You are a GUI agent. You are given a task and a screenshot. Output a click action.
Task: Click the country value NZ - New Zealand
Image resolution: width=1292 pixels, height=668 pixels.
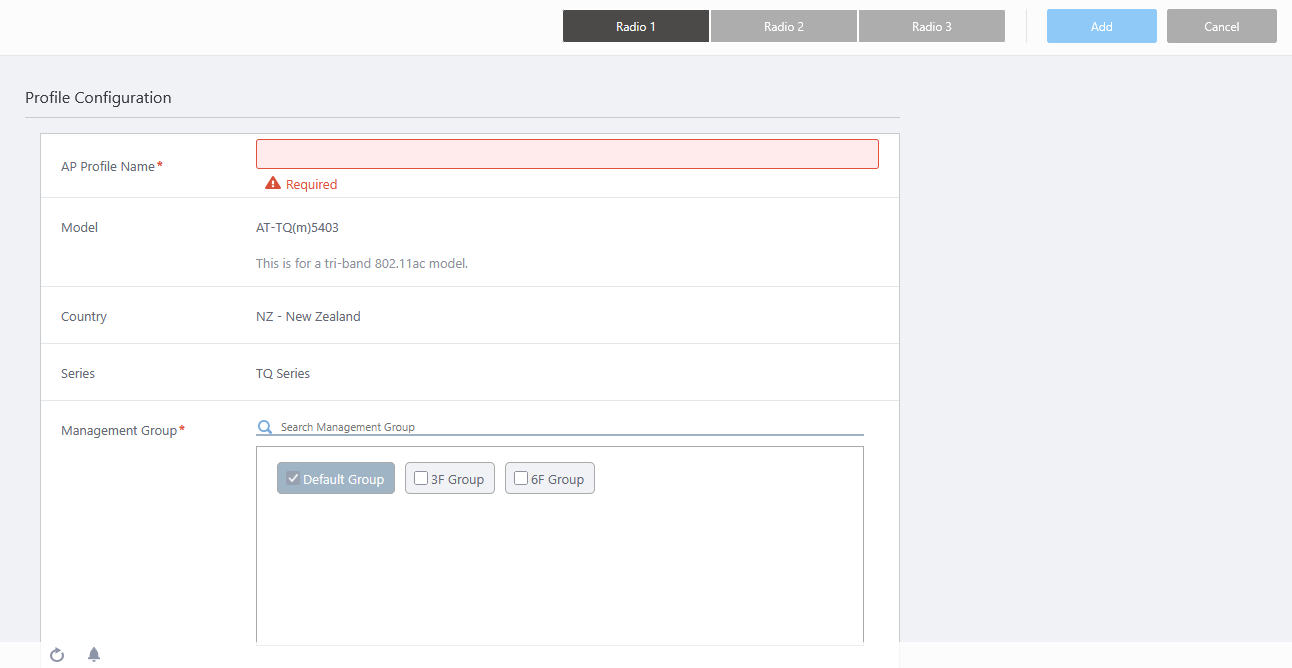pos(308,316)
